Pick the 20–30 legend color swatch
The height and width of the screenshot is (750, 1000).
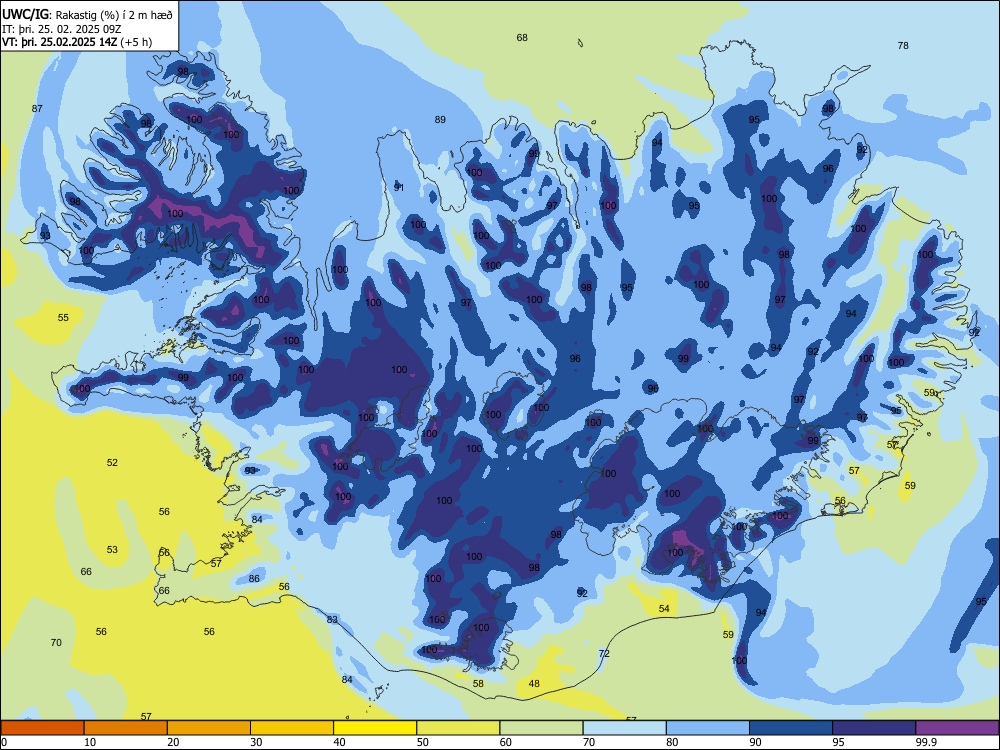click(209, 728)
